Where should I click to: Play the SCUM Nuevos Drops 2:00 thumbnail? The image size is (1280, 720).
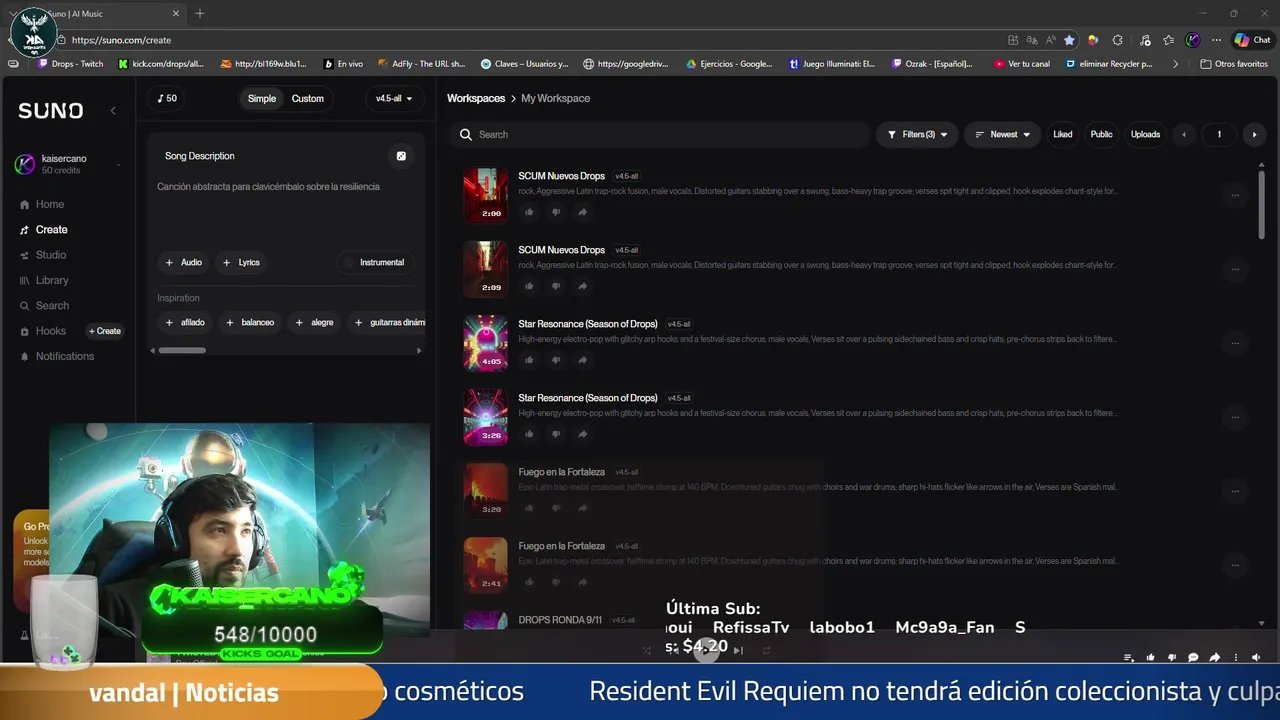coord(485,195)
